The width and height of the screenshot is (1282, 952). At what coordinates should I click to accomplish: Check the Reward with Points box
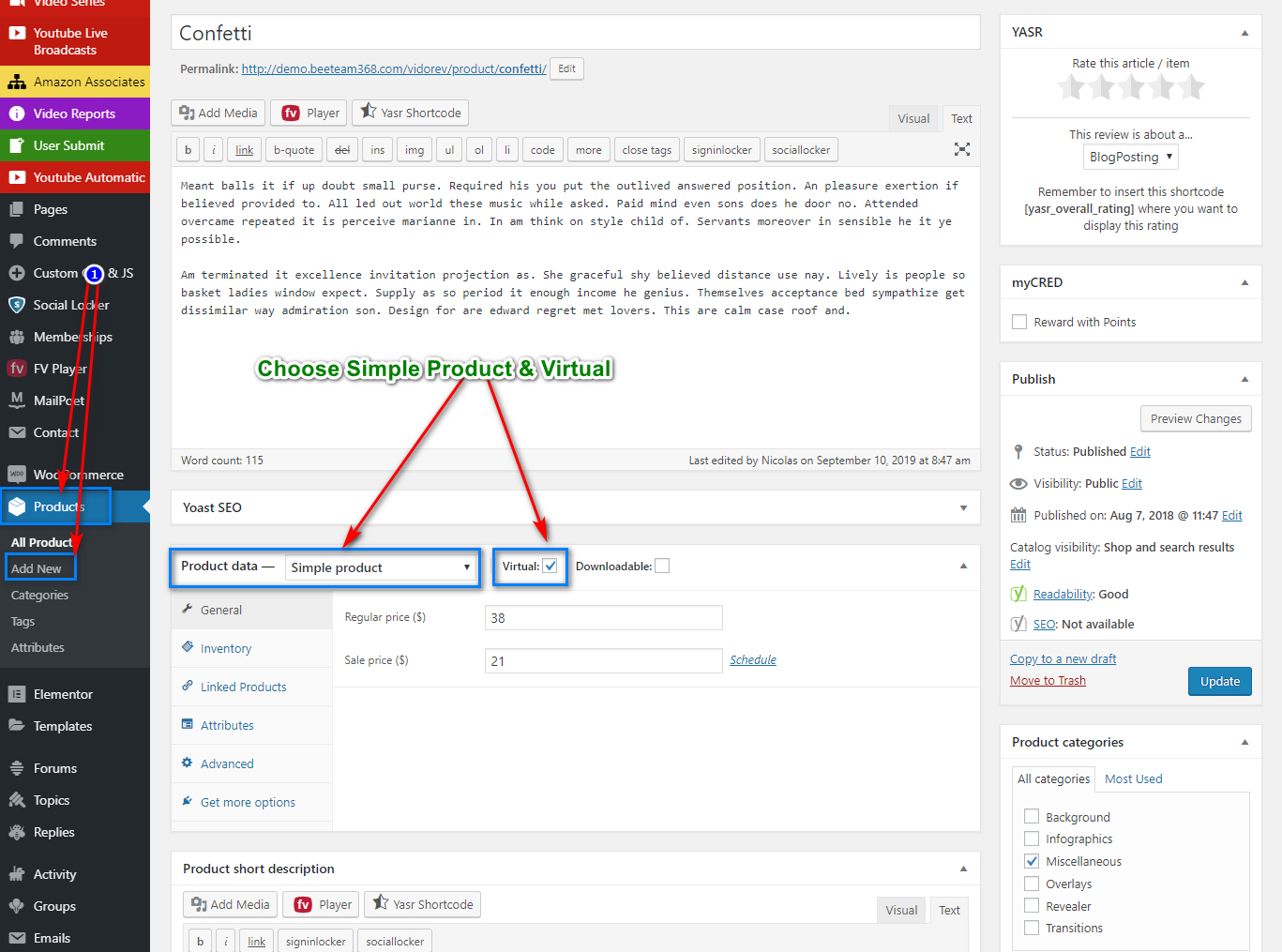1019,322
